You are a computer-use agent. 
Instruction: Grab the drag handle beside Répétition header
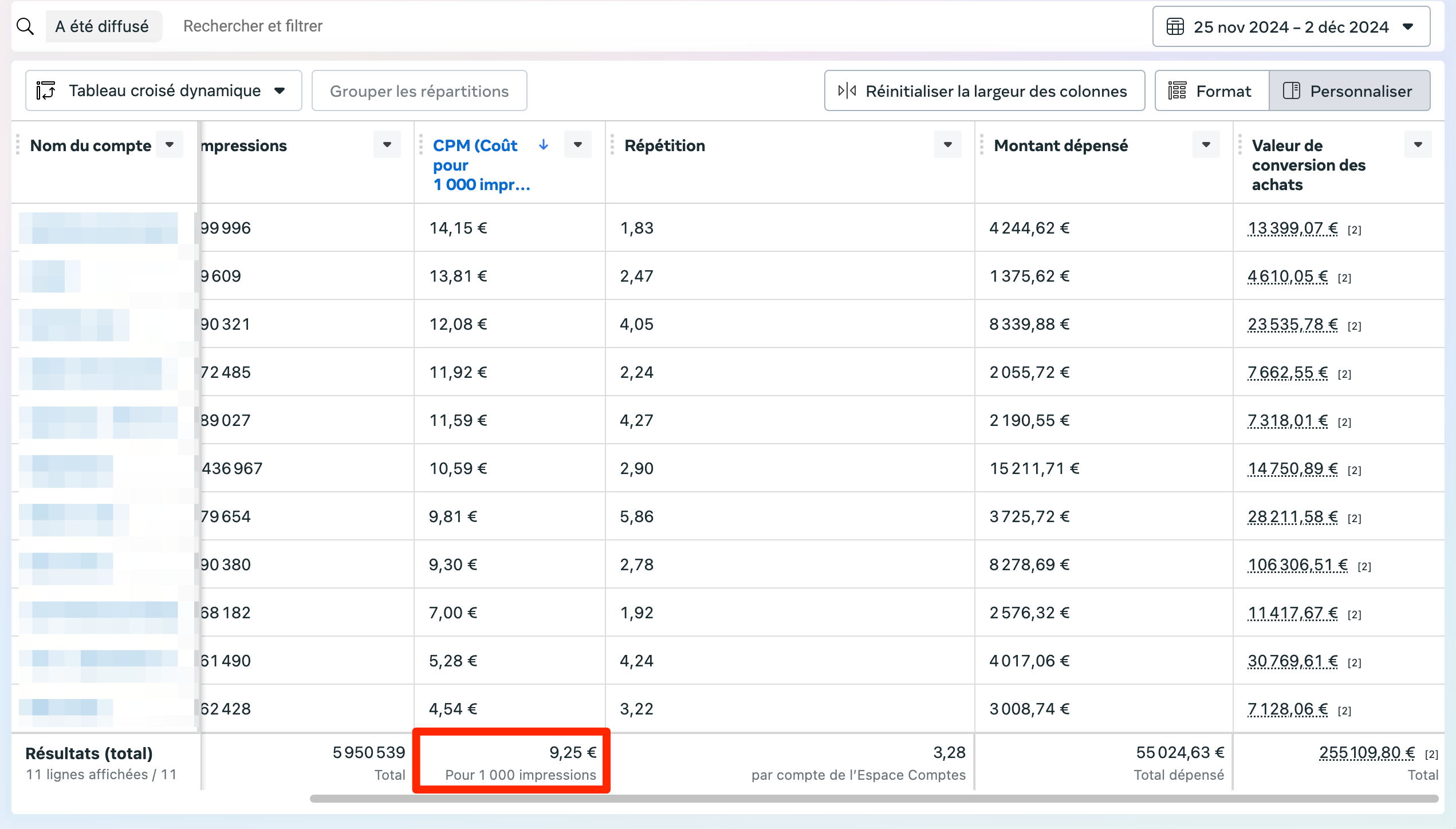coord(612,145)
